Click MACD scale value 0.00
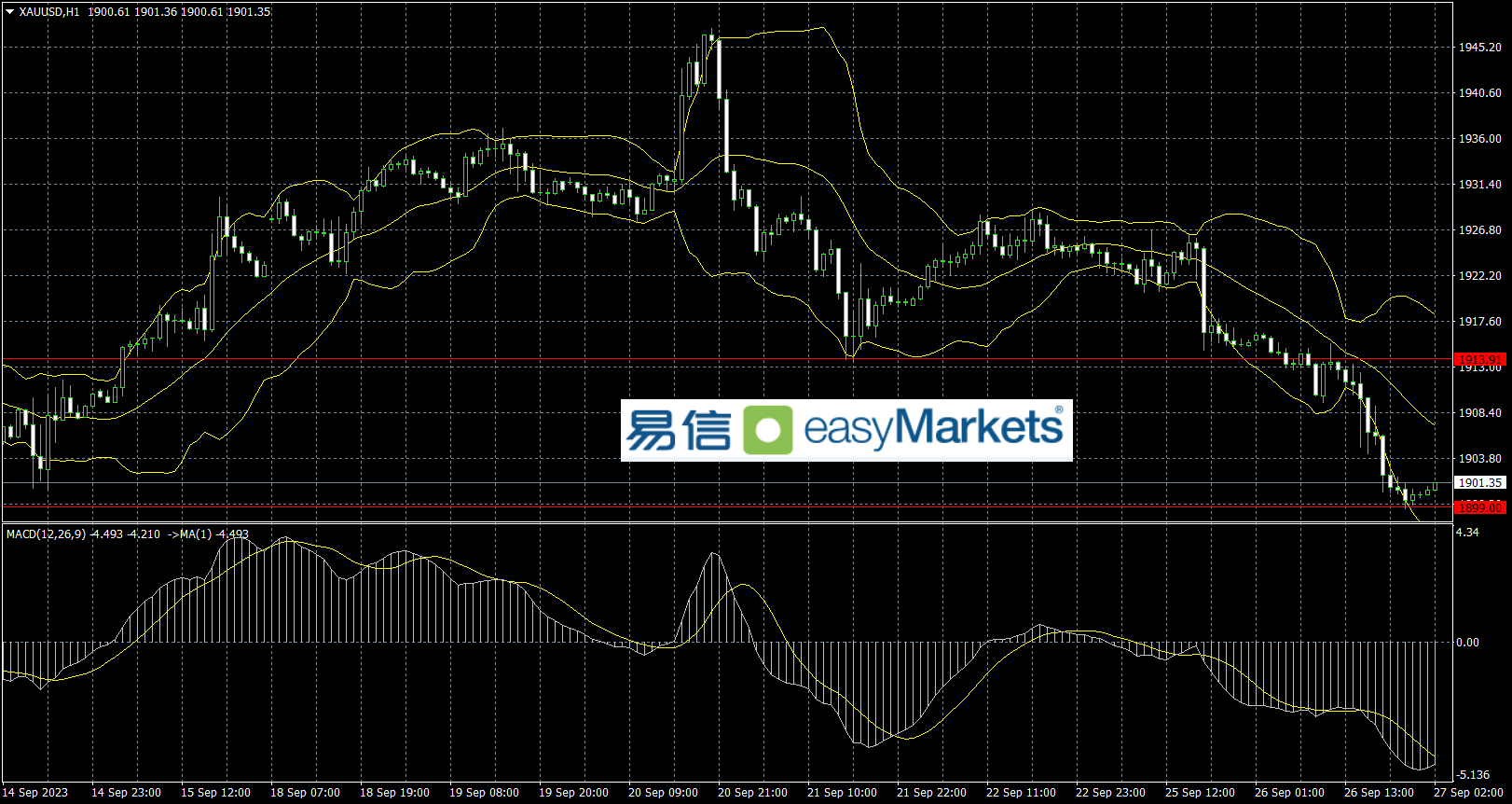The image size is (1512, 804). click(1467, 643)
